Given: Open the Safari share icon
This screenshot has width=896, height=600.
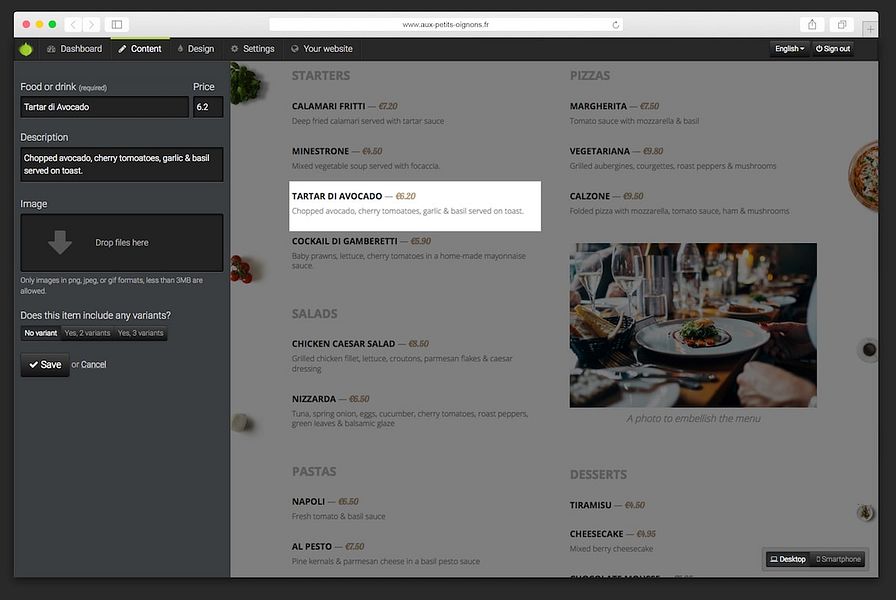Looking at the screenshot, I should pyautogui.click(x=812, y=25).
